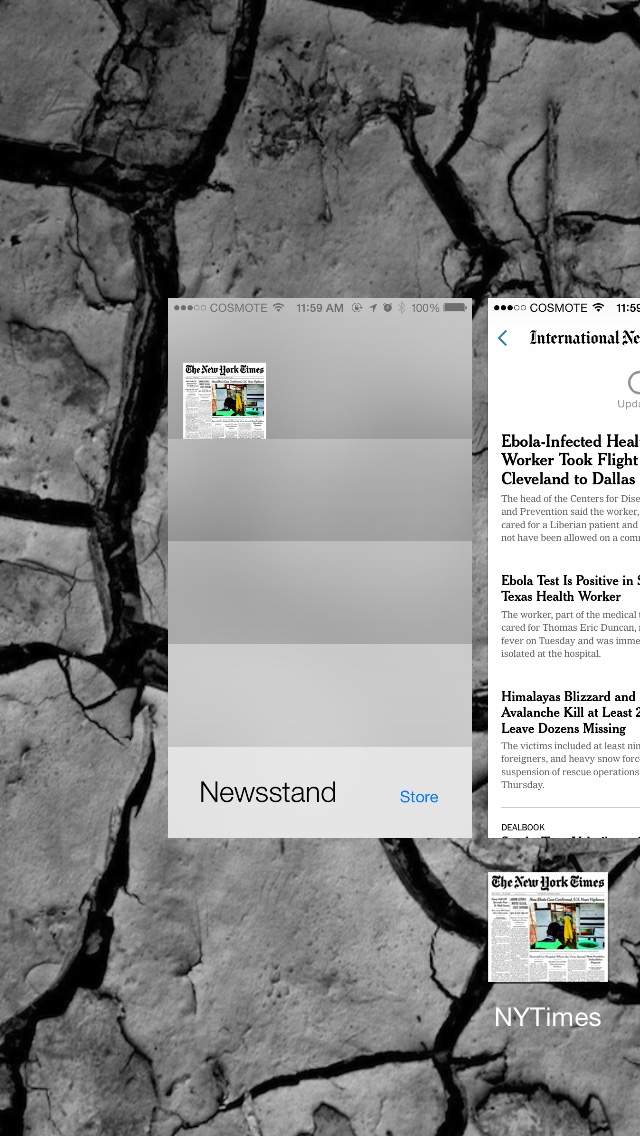
Task: Open the Store link in Newsstand
Action: 419,796
